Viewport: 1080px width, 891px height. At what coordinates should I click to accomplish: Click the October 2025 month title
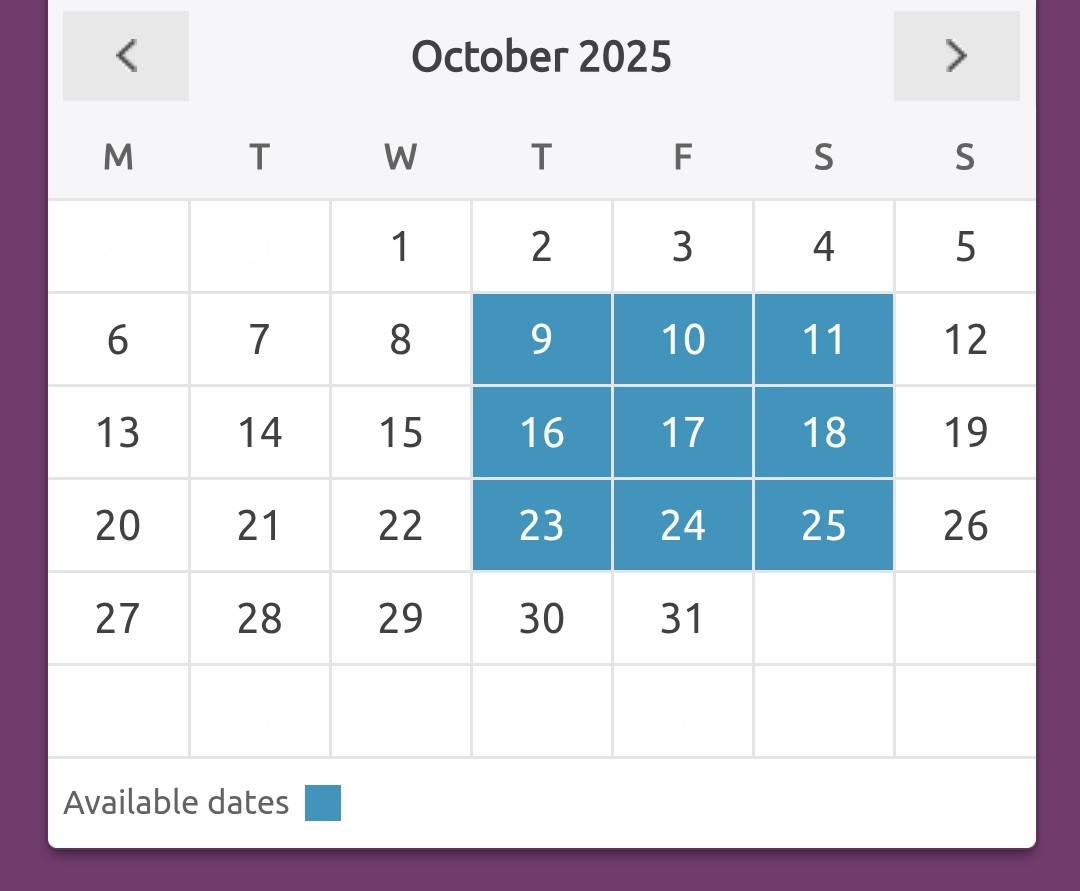[x=541, y=56]
